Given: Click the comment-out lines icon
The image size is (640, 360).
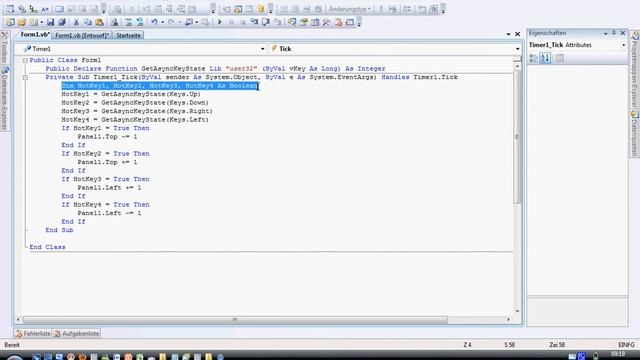Looking at the screenshot, I should coord(129,22).
